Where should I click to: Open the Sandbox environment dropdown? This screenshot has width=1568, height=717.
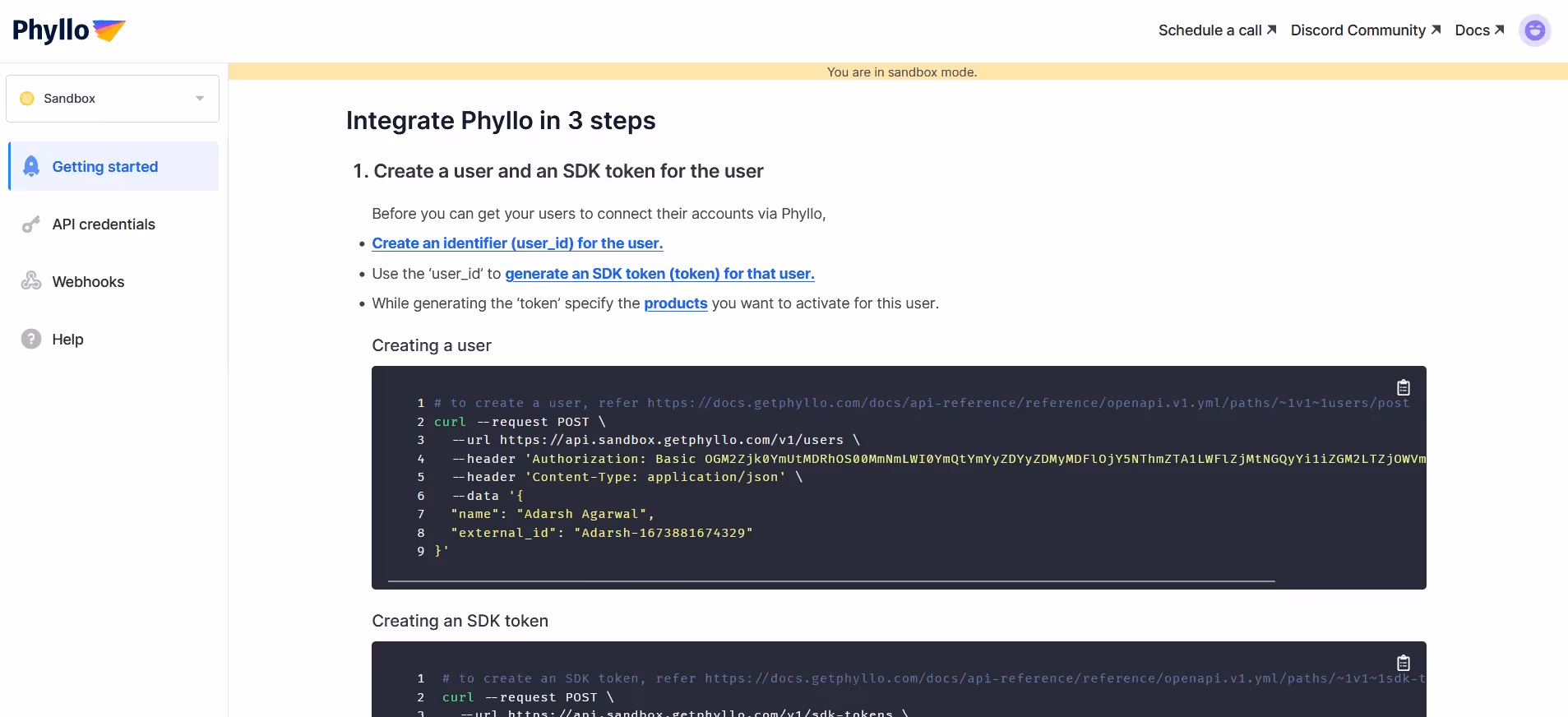coord(113,99)
